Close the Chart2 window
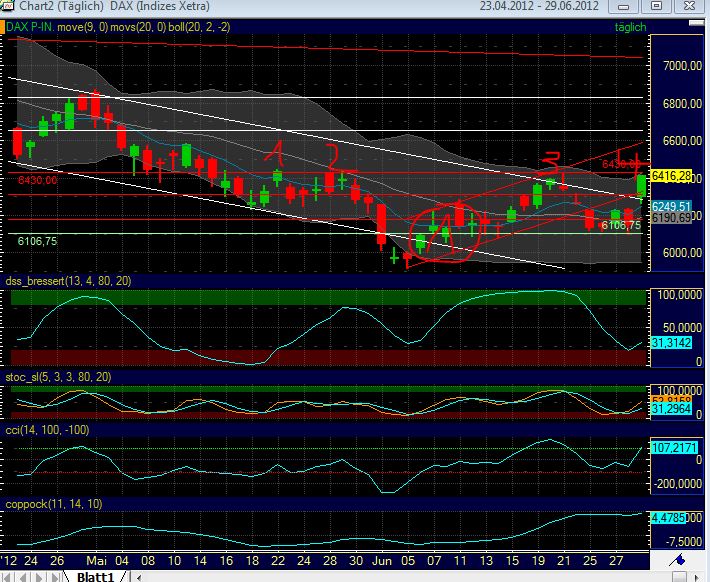The image size is (710, 582). pyautogui.click(x=689, y=6)
